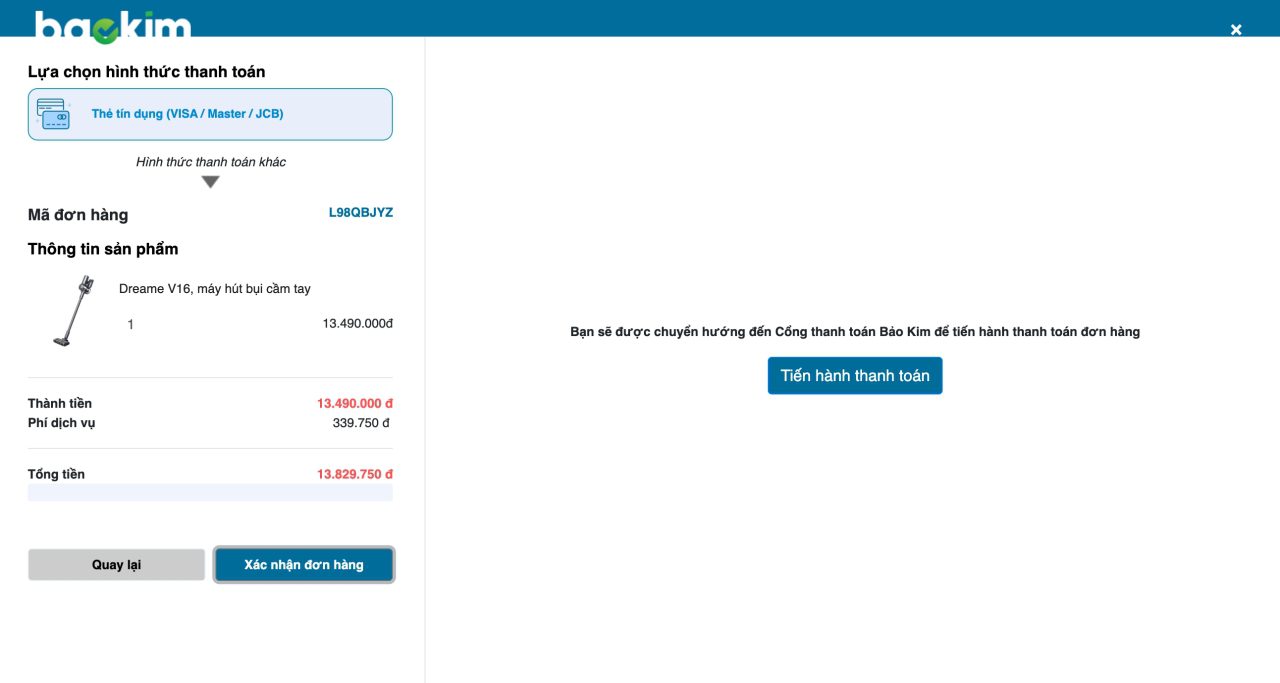Screen dimensions: 1280x683
Task: Click the 'Mã đơn hàng' label
Action: click(78, 215)
